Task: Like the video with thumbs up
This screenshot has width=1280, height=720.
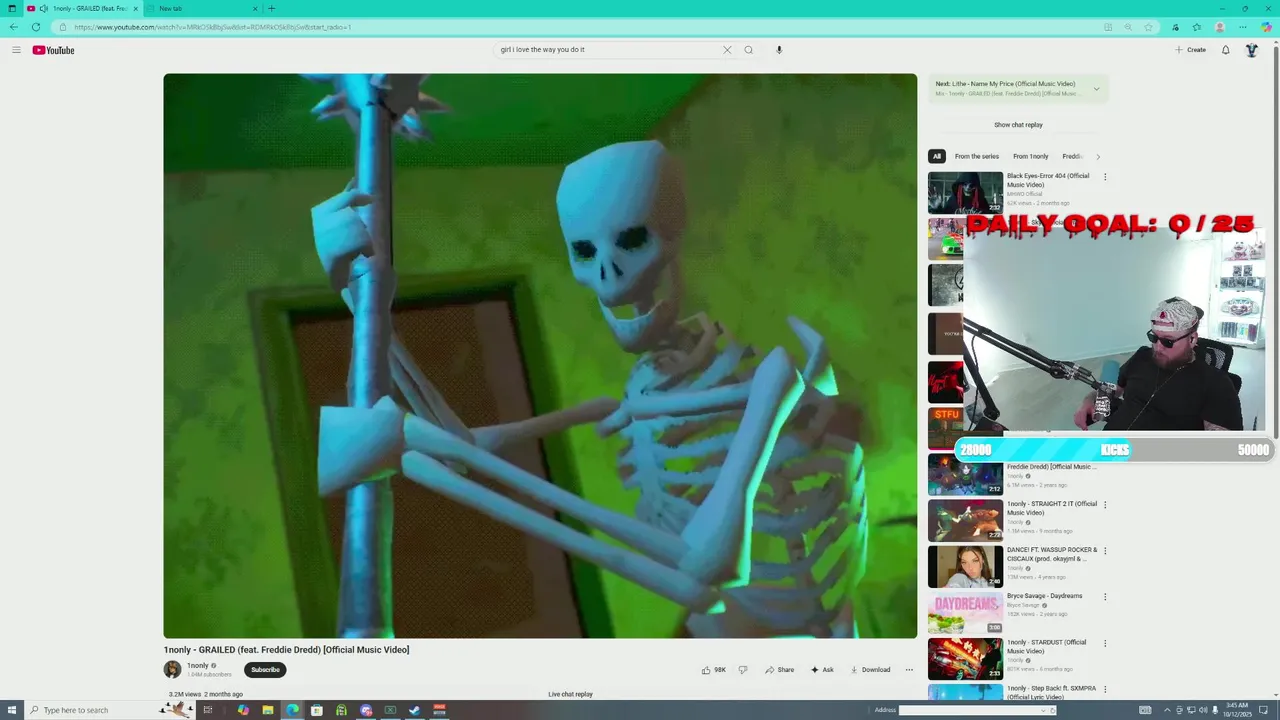Action: (x=714, y=670)
